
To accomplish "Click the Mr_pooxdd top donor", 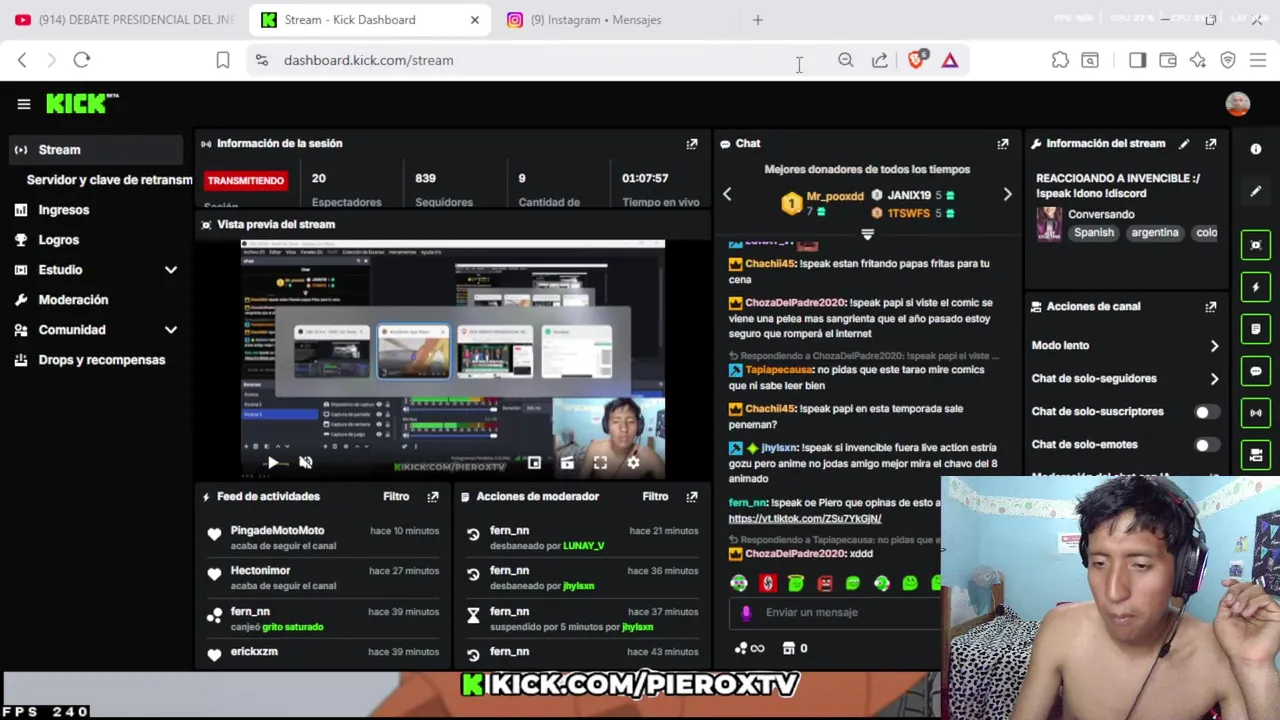I will (835, 197).
